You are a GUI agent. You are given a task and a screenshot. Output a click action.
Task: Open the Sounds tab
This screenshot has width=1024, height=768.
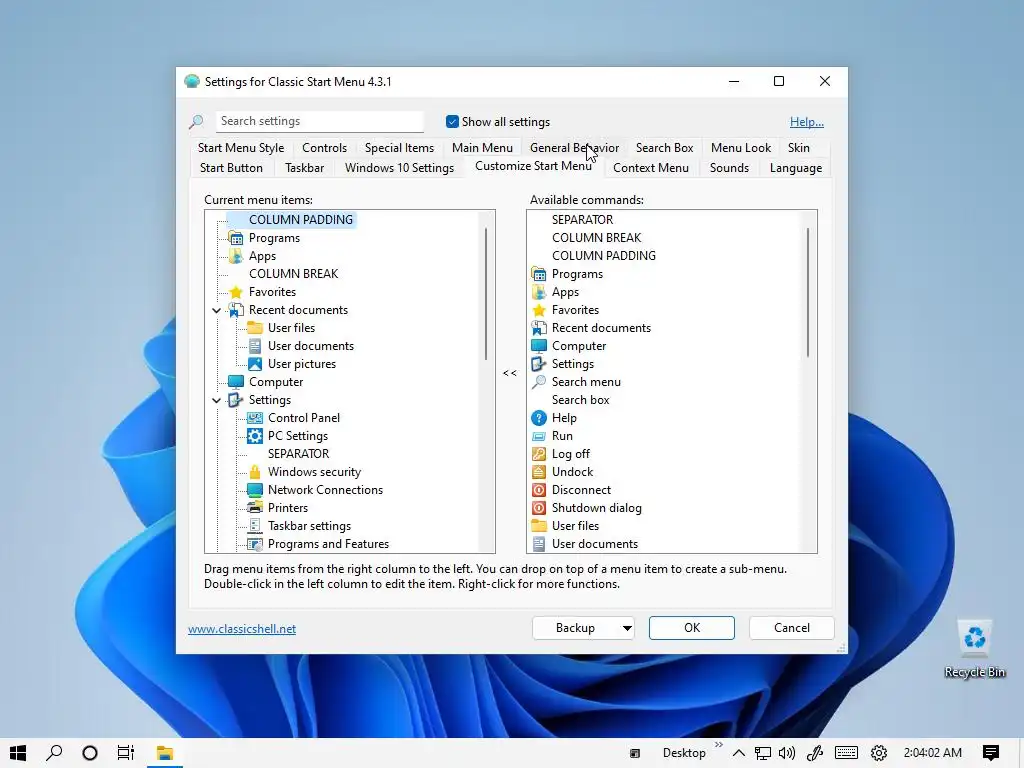(x=729, y=168)
